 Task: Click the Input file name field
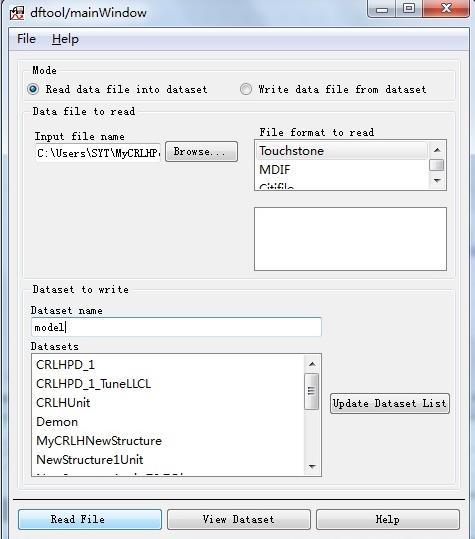(x=98, y=153)
